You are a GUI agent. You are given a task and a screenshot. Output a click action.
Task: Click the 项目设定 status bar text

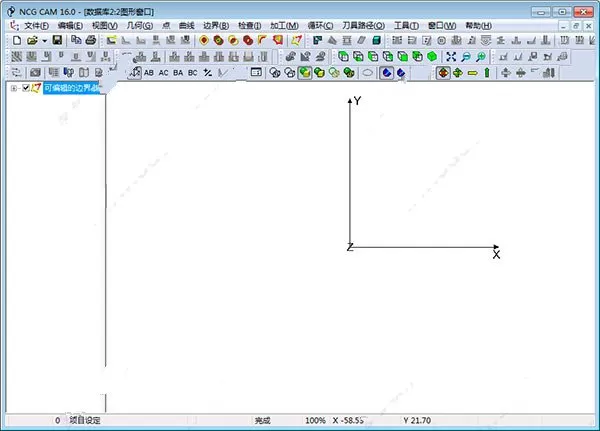pos(85,420)
